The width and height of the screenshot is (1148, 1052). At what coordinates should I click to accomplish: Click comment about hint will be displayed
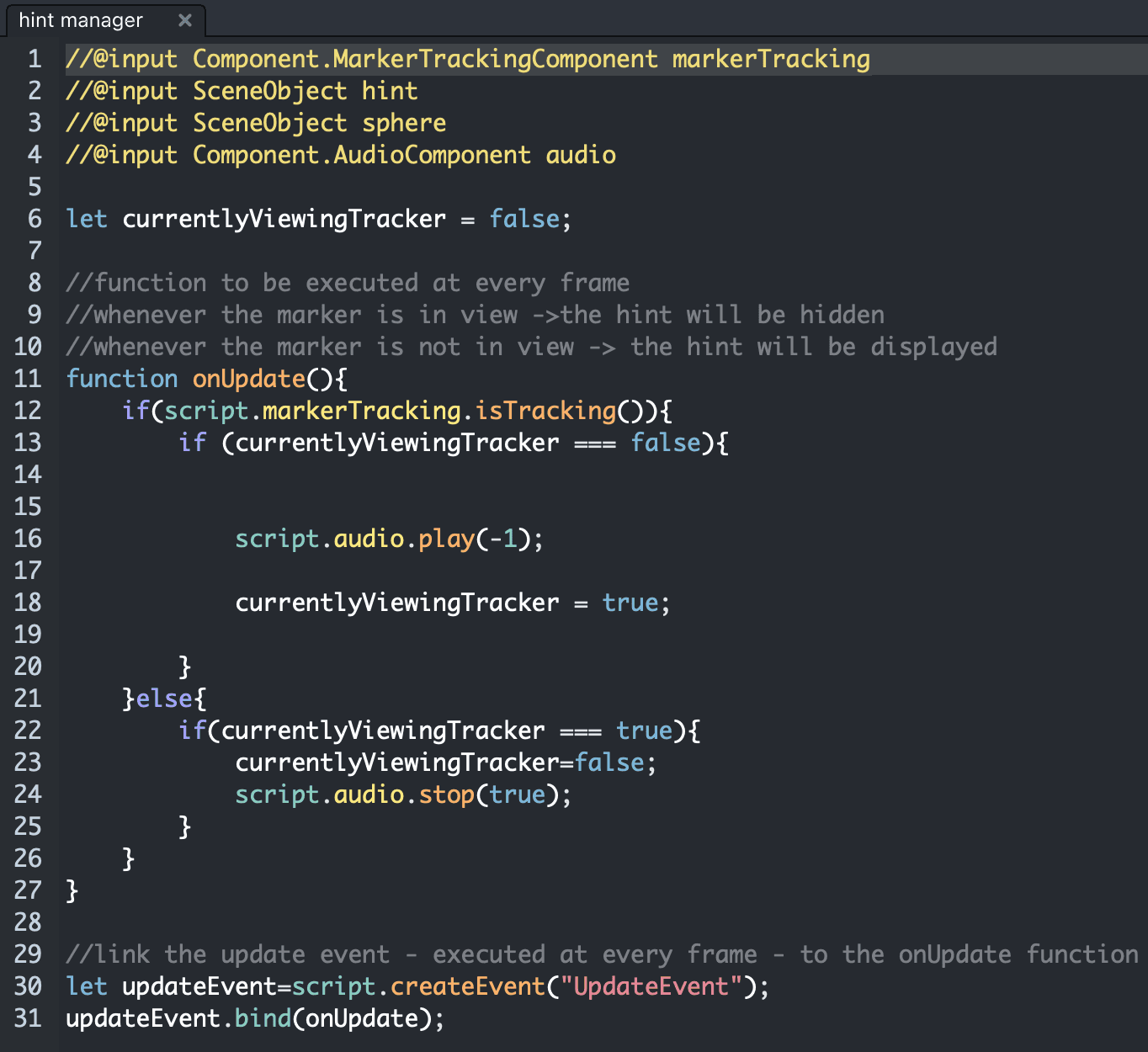tap(531, 347)
